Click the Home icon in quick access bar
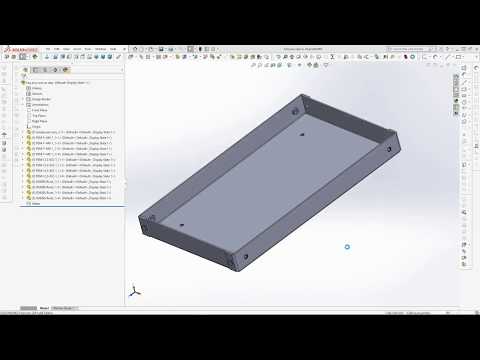This screenshot has height=360, width=480. (135, 49)
